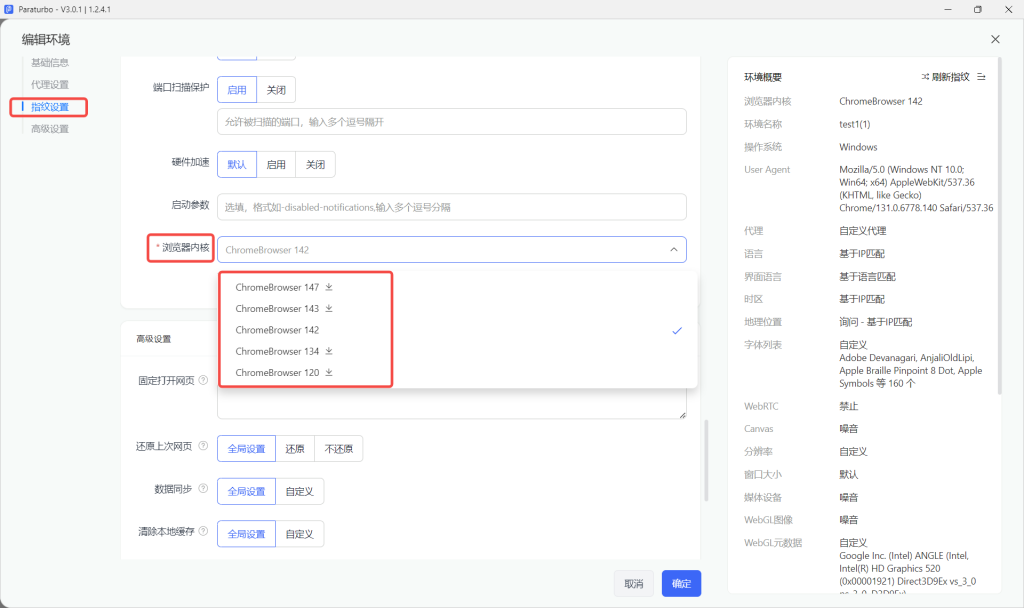Click the help icon next to 固定打开网页

tap(203, 380)
